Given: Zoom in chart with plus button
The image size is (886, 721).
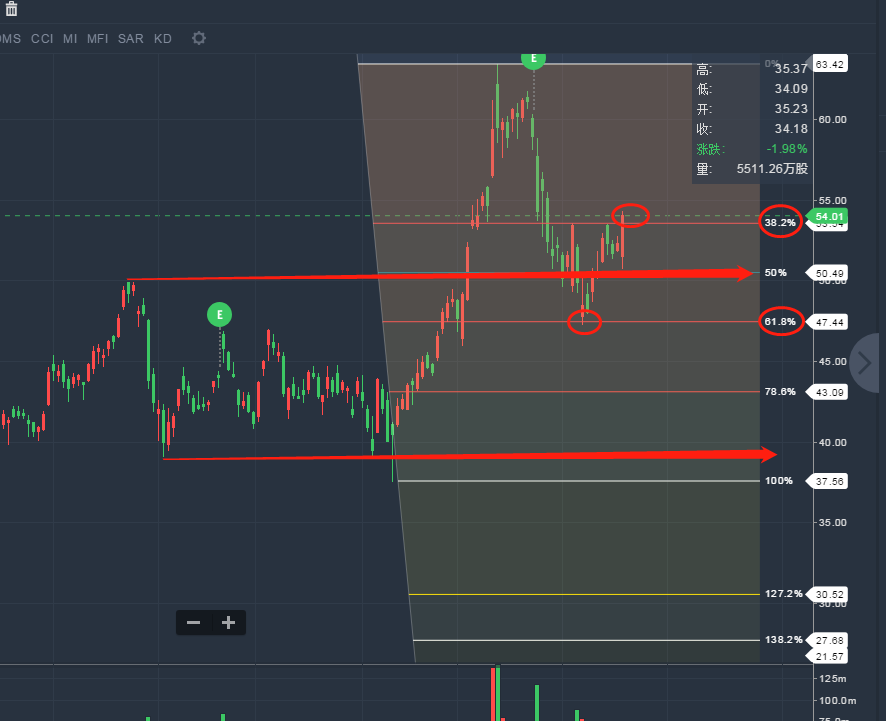Looking at the screenshot, I should pos(228,623).
